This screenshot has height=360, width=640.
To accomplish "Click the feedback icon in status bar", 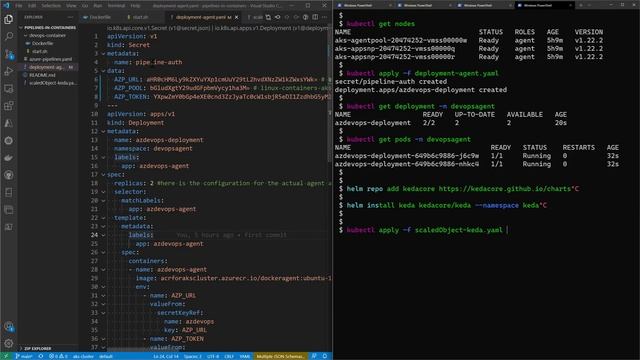I will pos(314,356).
